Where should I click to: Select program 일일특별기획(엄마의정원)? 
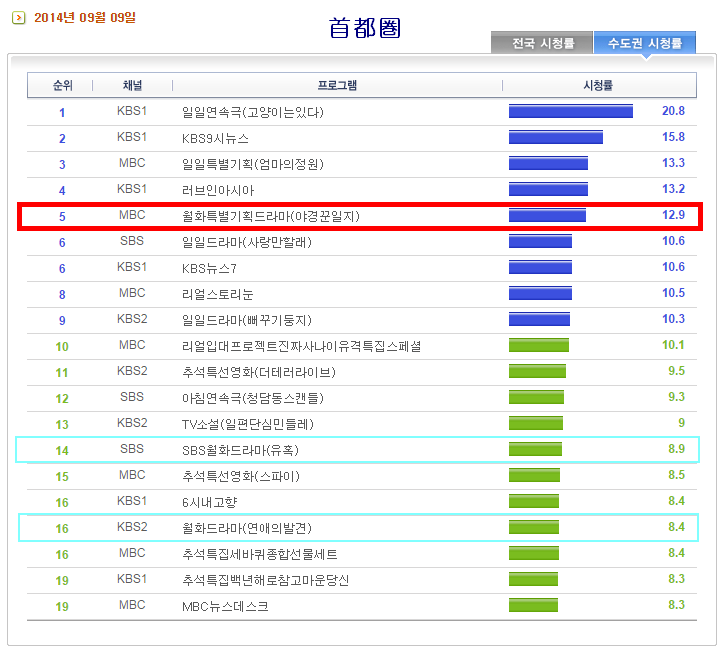[253, 164]
